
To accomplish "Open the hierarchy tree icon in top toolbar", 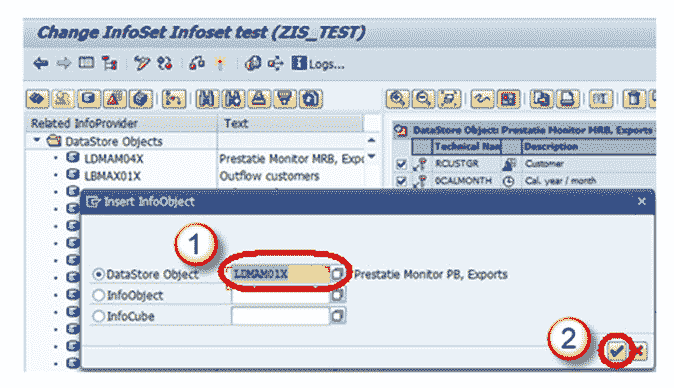I will point(109,64).
